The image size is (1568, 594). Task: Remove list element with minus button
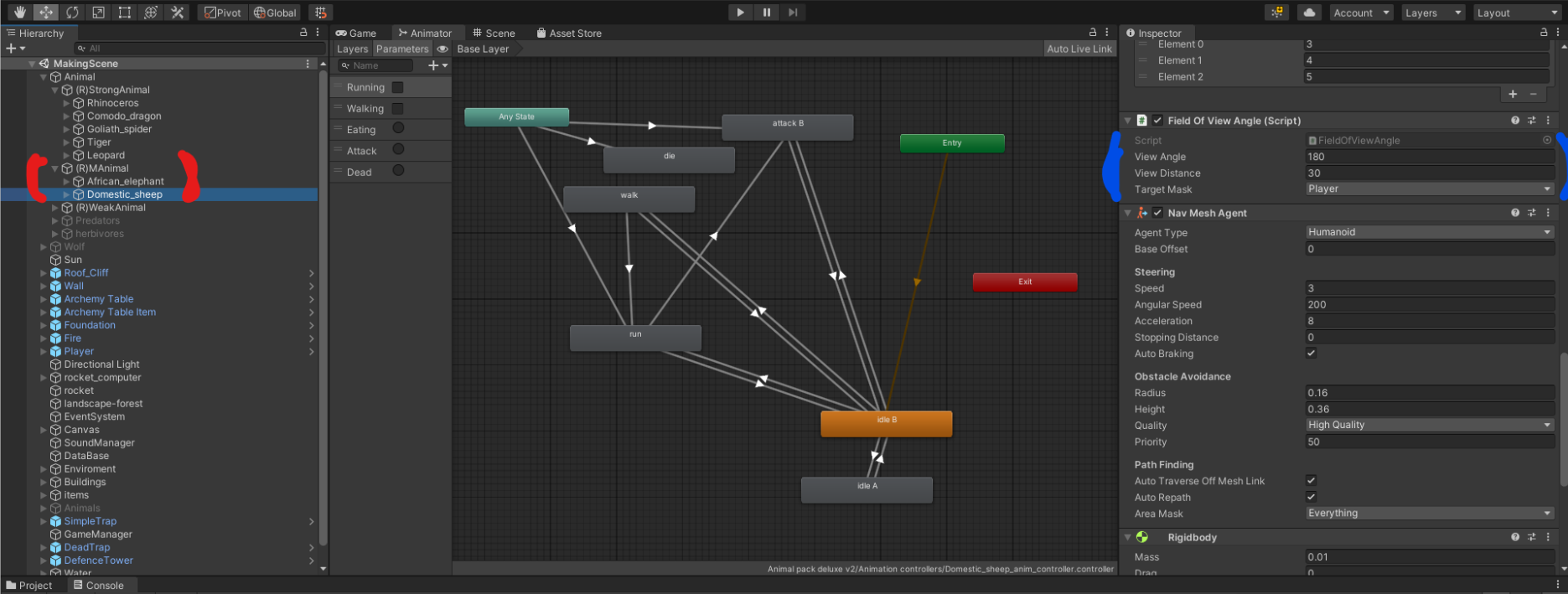(1534, 95)
